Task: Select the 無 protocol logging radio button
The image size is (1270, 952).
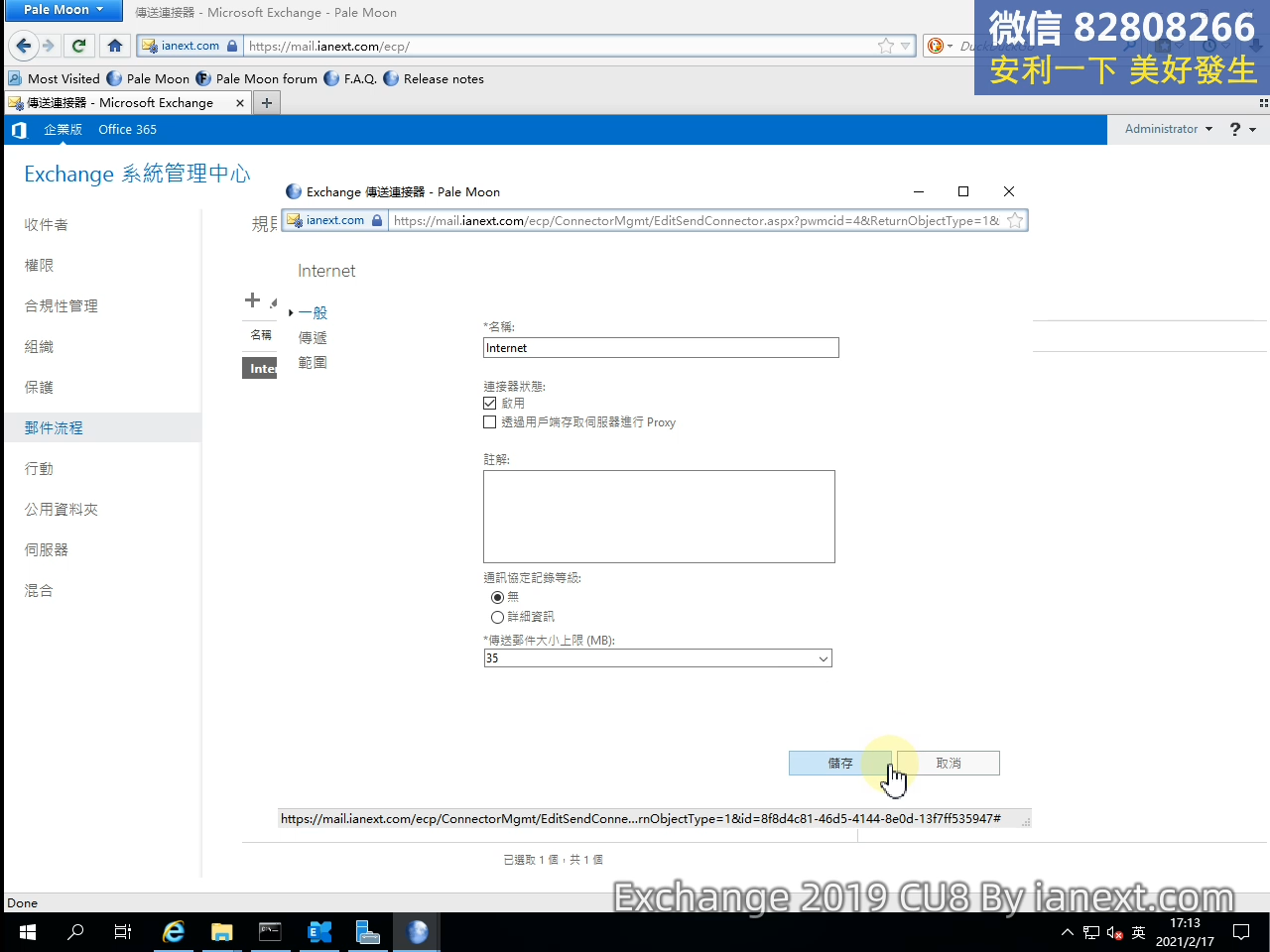Action: click(497, 597)
